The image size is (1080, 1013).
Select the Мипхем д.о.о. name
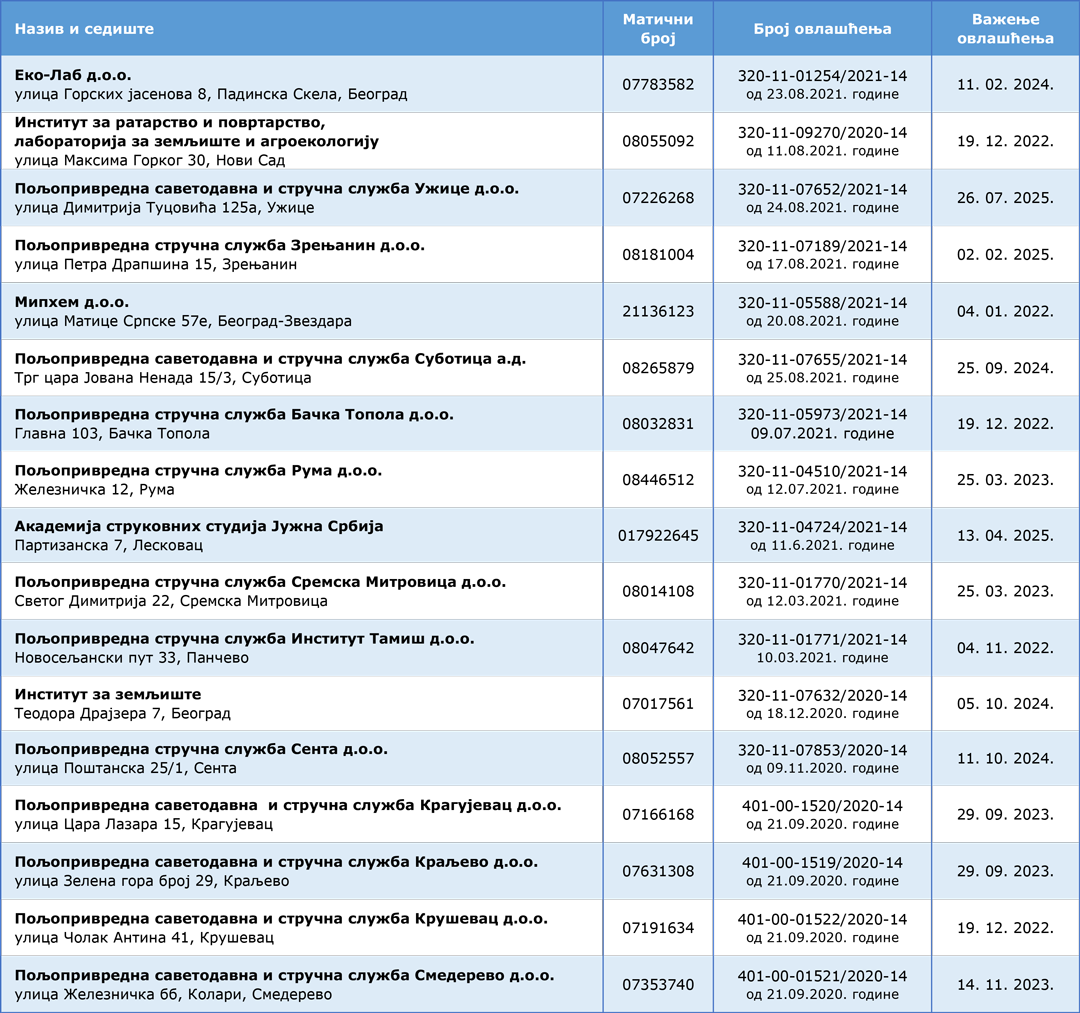pyautogui.click(x=72, y=302)
